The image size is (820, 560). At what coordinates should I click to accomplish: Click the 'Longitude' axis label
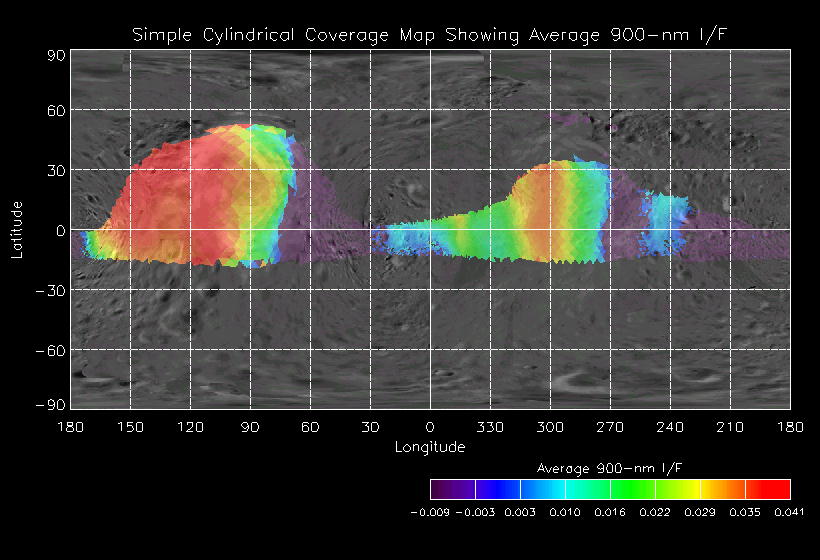pyautogui.click(x=430, y=447)
